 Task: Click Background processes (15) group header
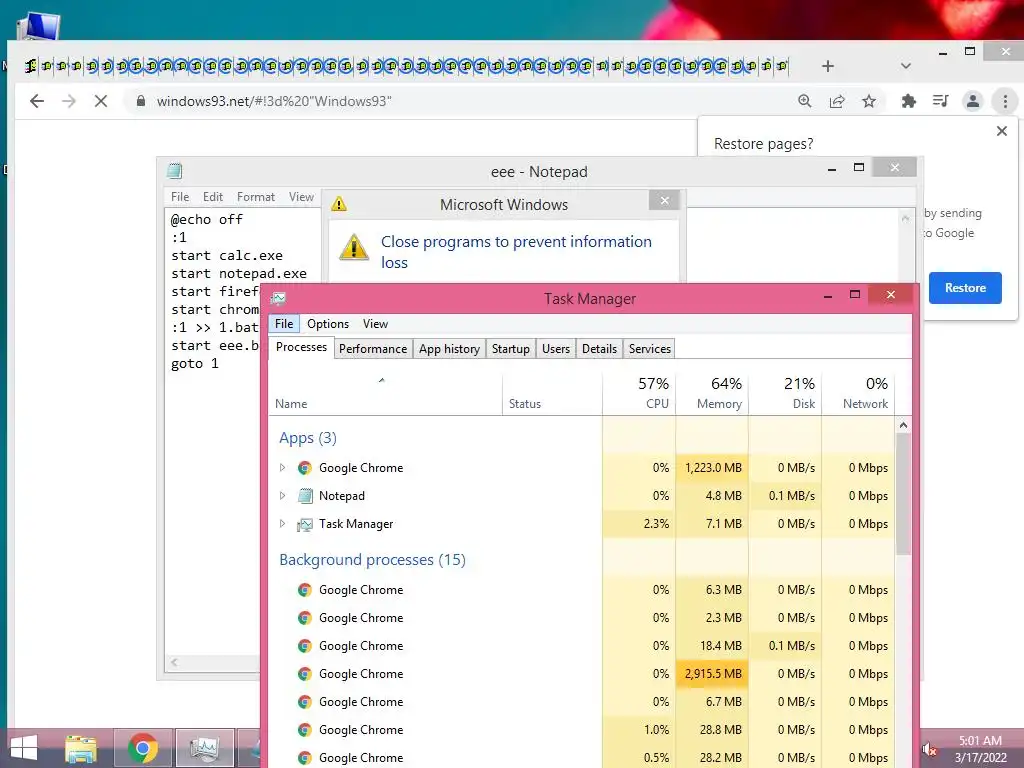(372, 560)
